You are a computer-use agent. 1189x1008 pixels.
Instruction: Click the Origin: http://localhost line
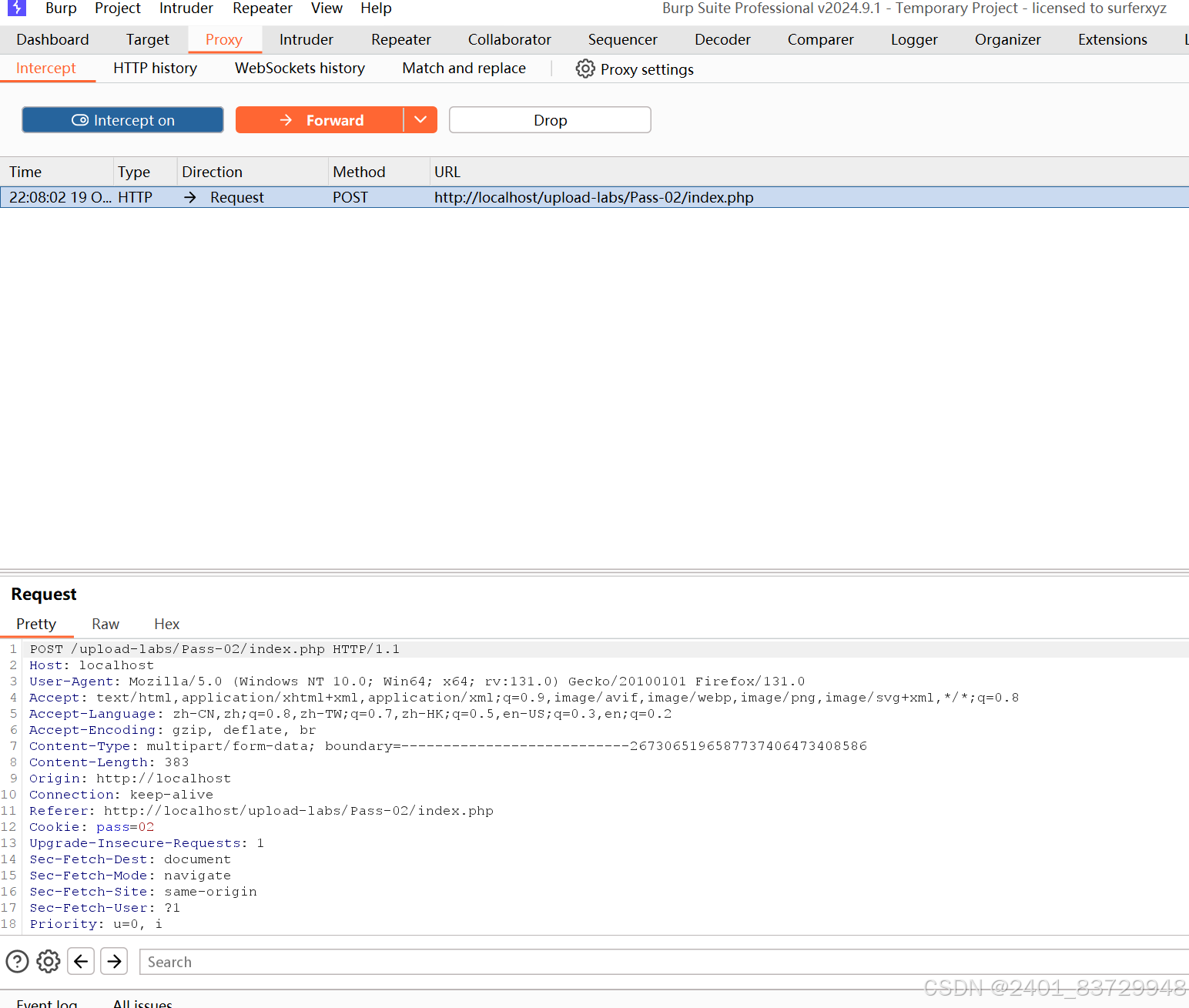(x=130, y=779)
